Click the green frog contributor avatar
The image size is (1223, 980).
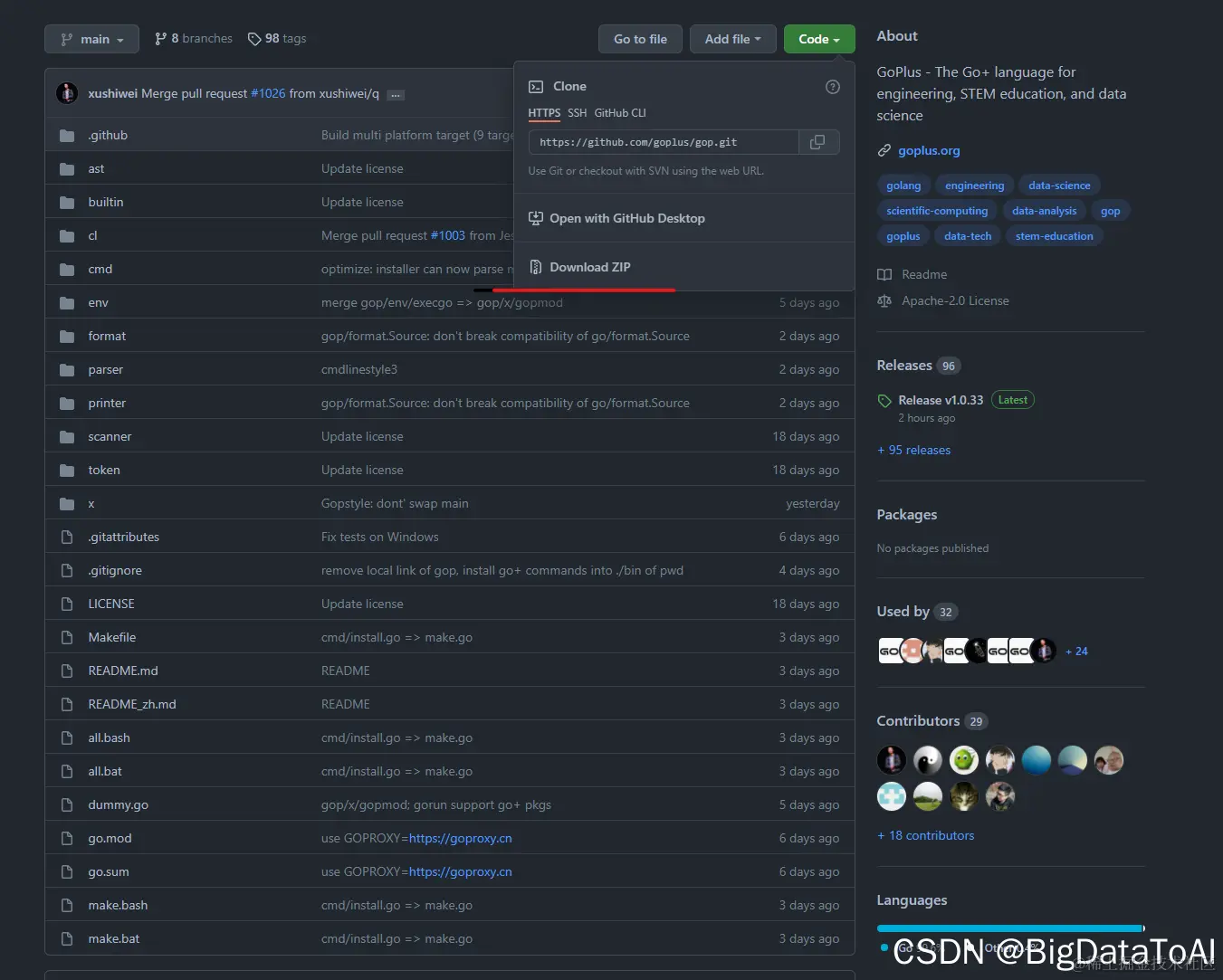(x=964, y=760)
